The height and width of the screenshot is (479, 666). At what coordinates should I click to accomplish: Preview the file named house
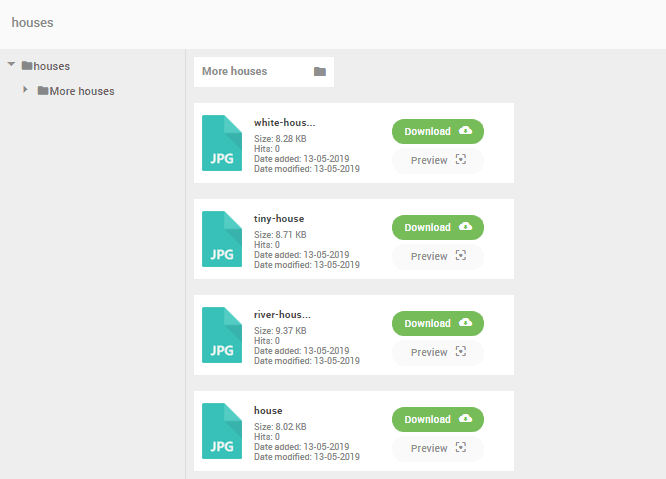(437, 448)
